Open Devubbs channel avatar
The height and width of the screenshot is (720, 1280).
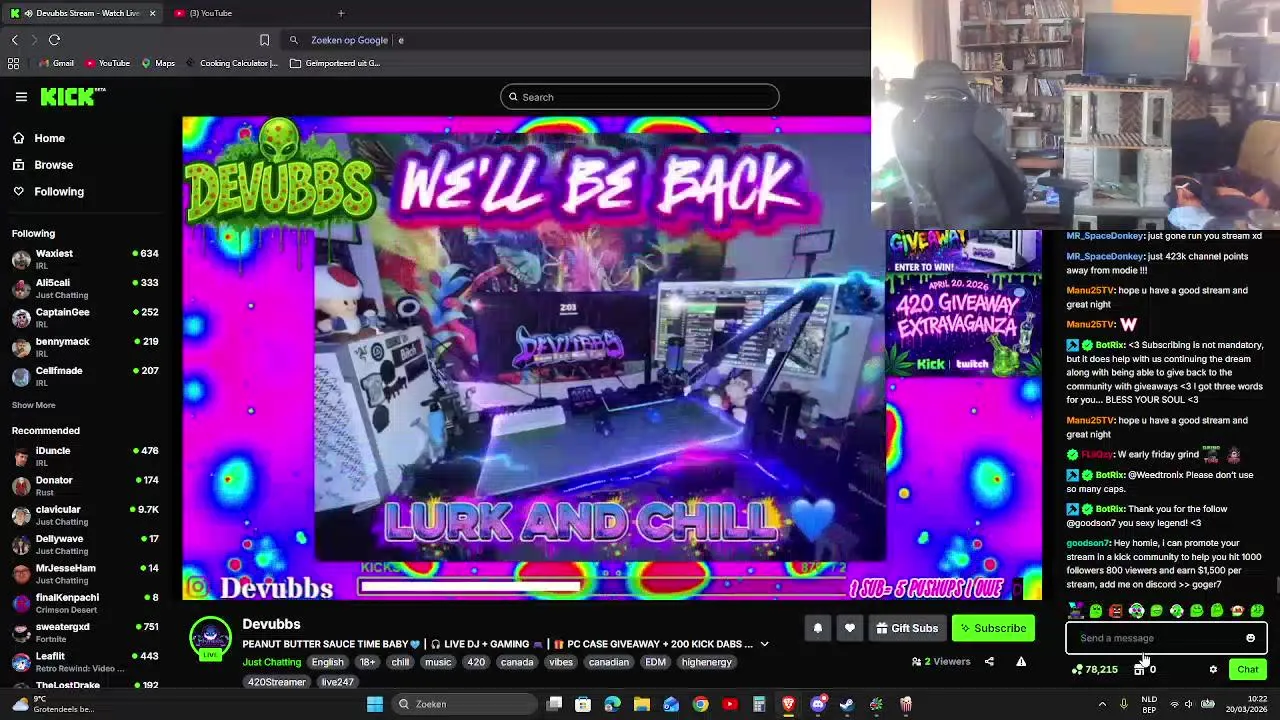(210, 638)
